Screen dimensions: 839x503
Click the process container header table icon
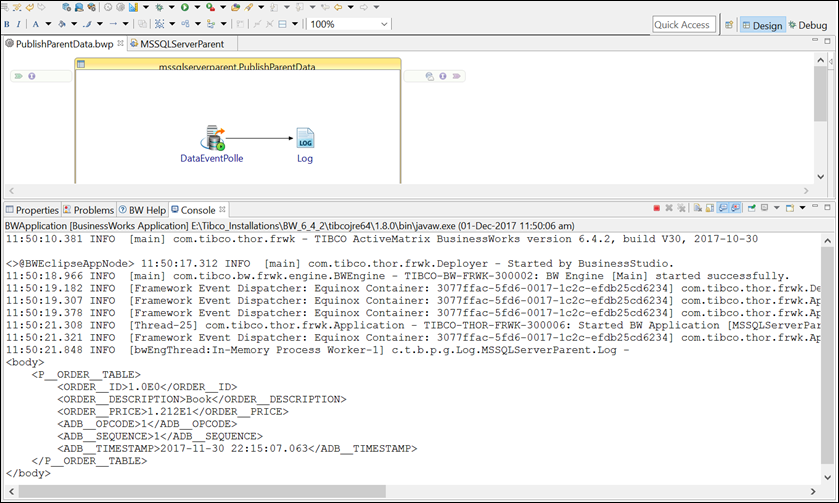[x=81, y=64]
